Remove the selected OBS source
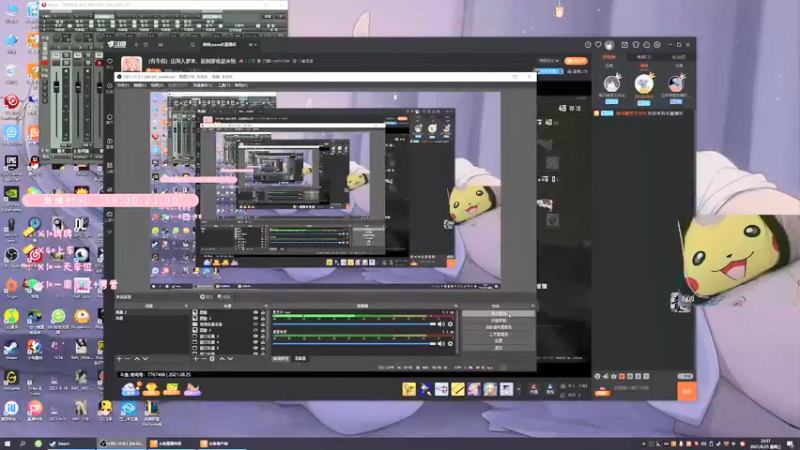The height and width of the screenshot is (450, 800). 204,359
